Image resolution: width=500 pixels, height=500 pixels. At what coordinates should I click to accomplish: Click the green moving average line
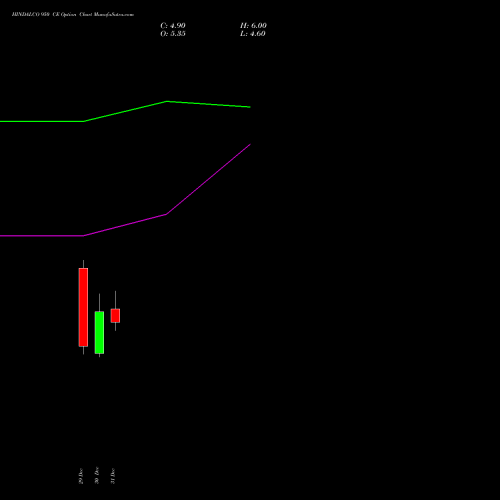point(125,111)
